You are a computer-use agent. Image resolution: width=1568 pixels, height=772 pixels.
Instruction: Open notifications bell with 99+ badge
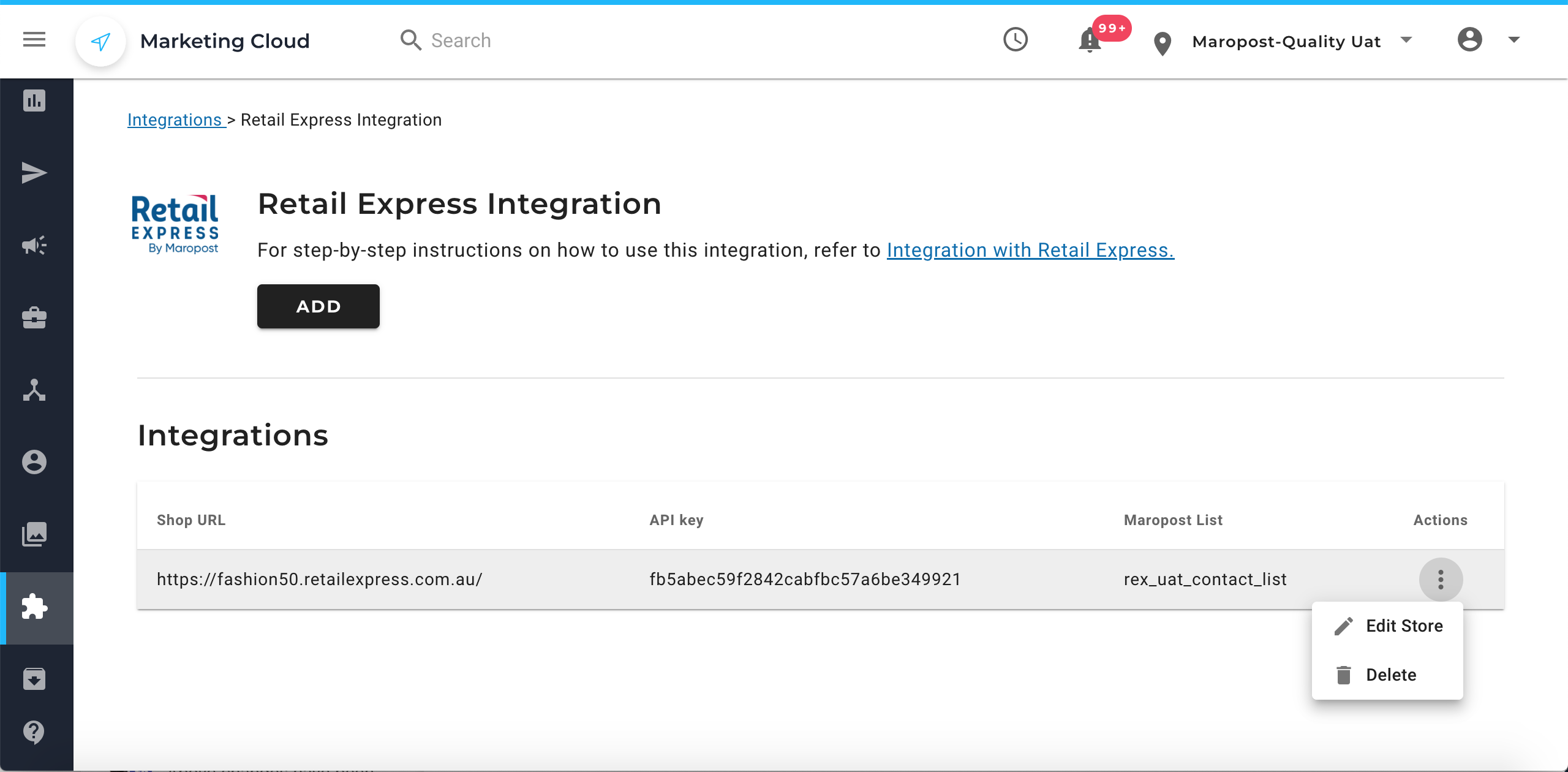1090,40
